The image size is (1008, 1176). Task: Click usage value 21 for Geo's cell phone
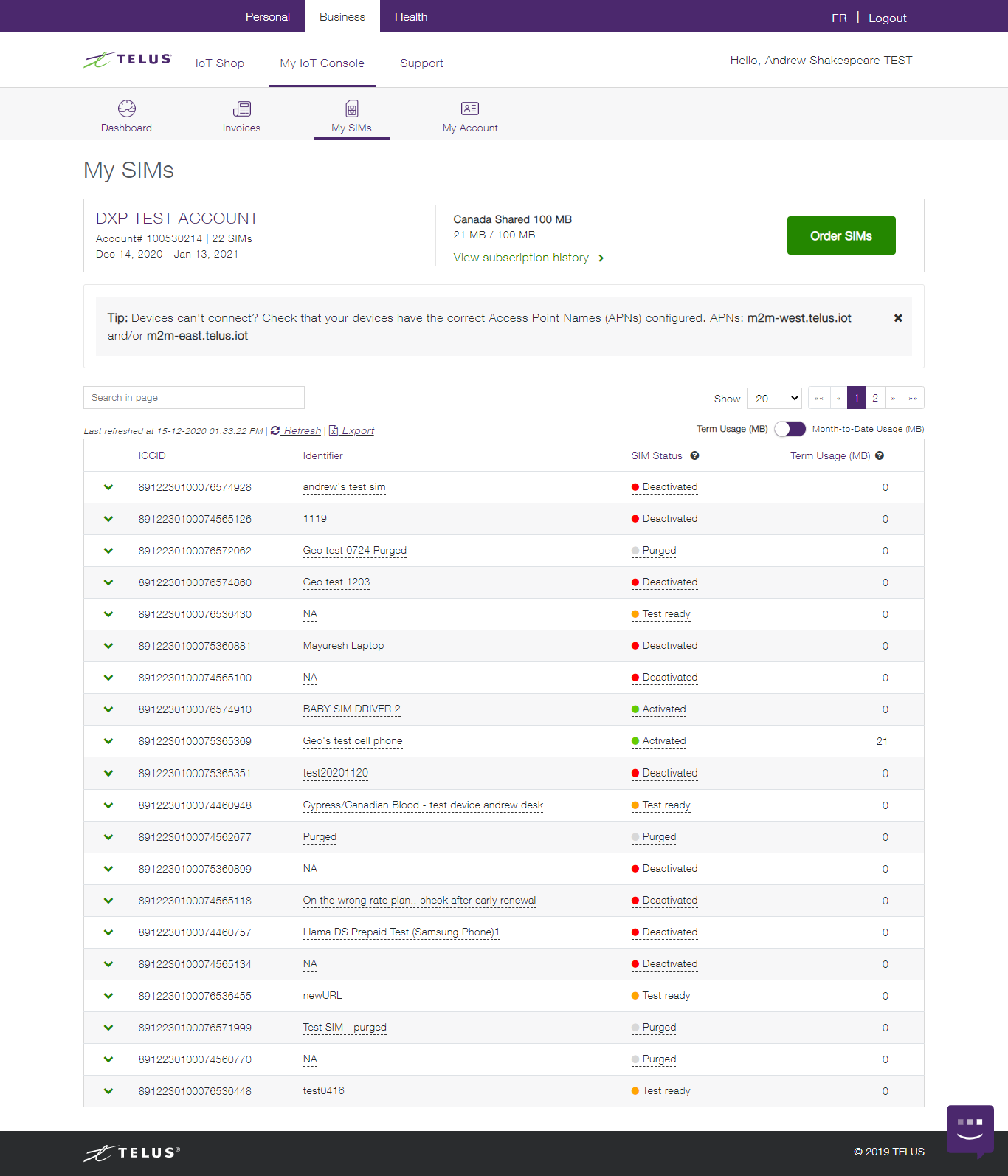click(x=882, y=741)
